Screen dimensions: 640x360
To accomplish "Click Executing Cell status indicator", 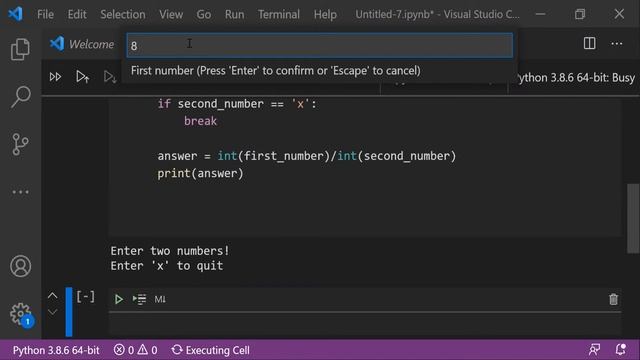I will coord(211,350).
